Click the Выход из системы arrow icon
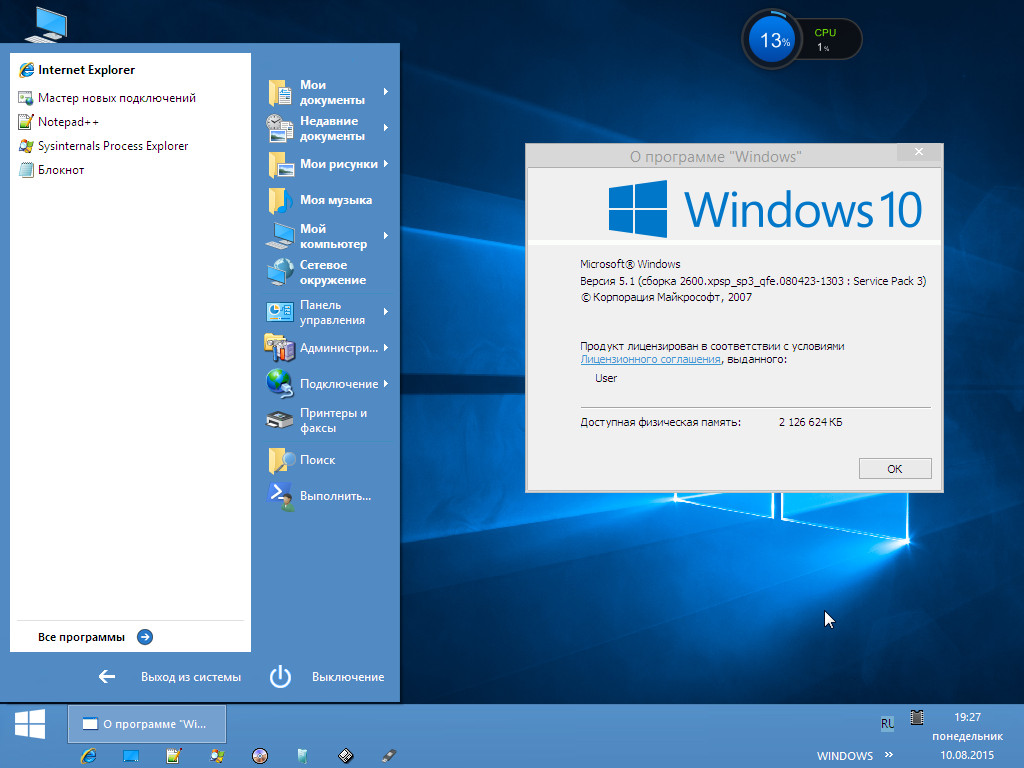Screen dimensions: 1024x768 click(107, 677)
